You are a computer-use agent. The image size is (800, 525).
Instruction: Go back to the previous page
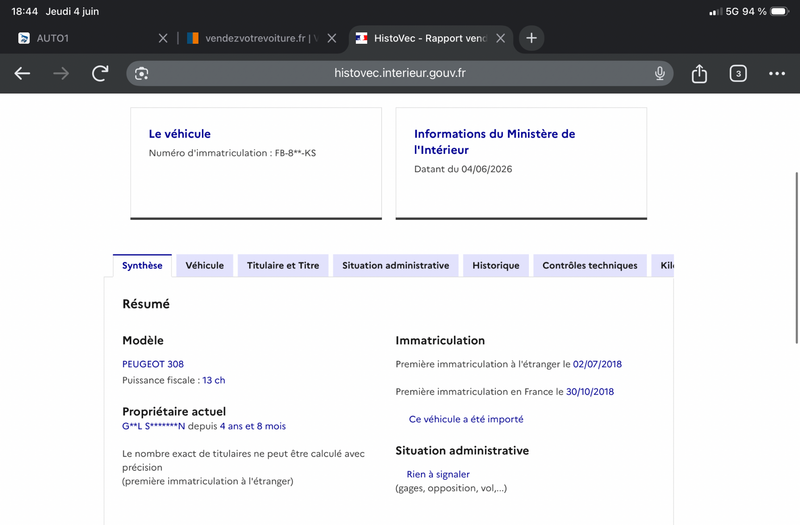(x=22, y=73)
